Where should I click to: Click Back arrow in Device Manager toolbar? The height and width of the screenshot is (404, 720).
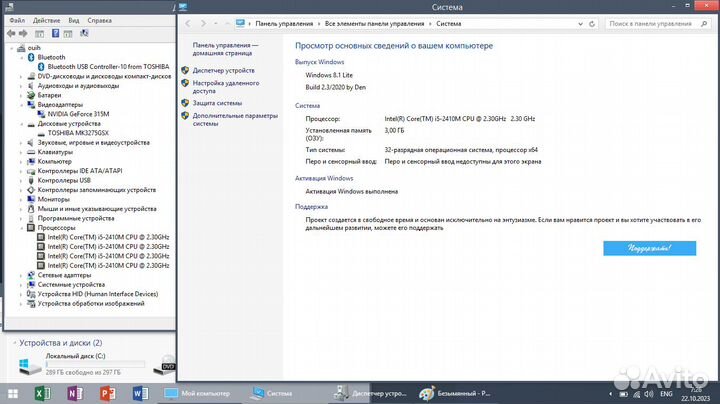(11, 34)
